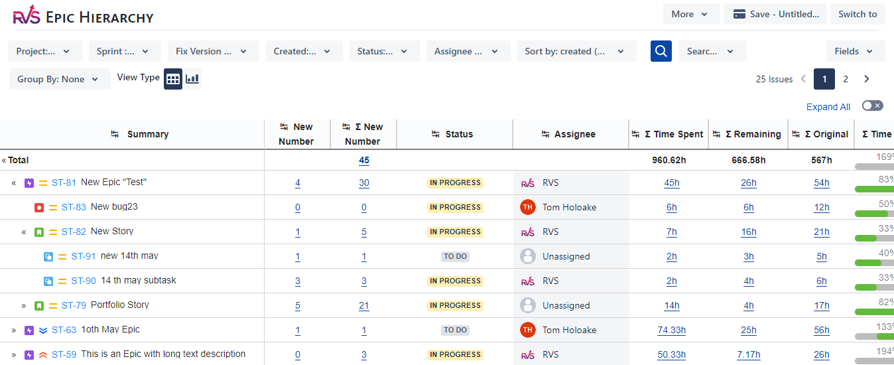This screenshot has height=365, width=894.
Task: Open issue link ST-79
Action: click(x=74, y=306)
